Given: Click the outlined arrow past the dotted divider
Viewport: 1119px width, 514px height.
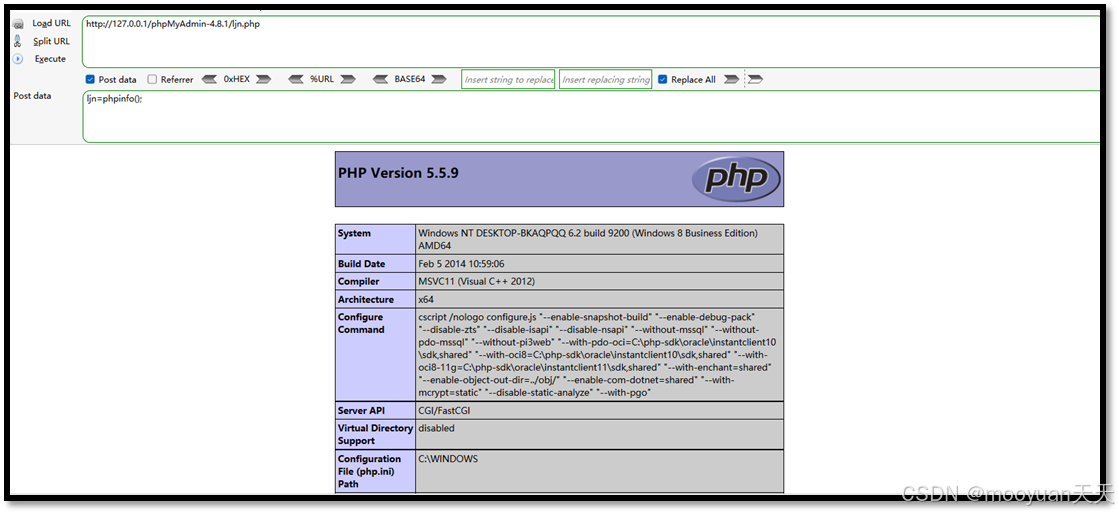Looking at the screenshot, I should [x=755, y=79].
